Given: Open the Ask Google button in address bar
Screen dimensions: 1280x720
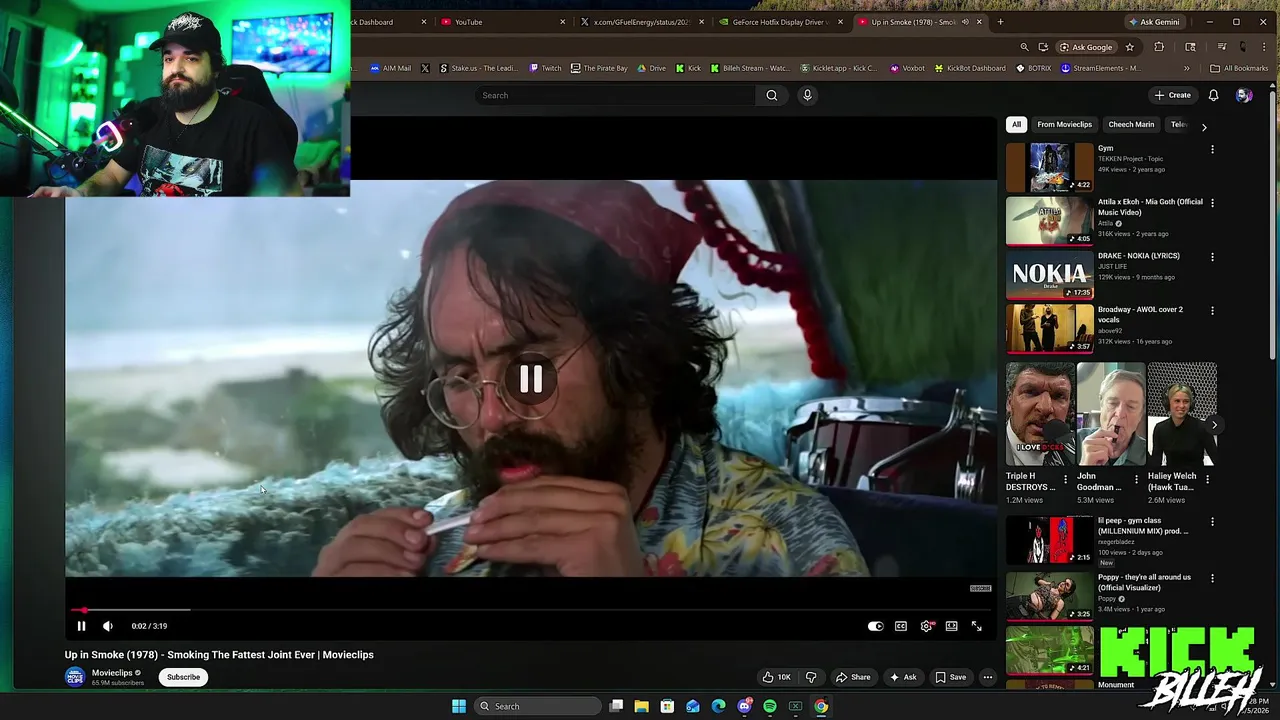Looking at the screenshot, I should coord(1086,47).
